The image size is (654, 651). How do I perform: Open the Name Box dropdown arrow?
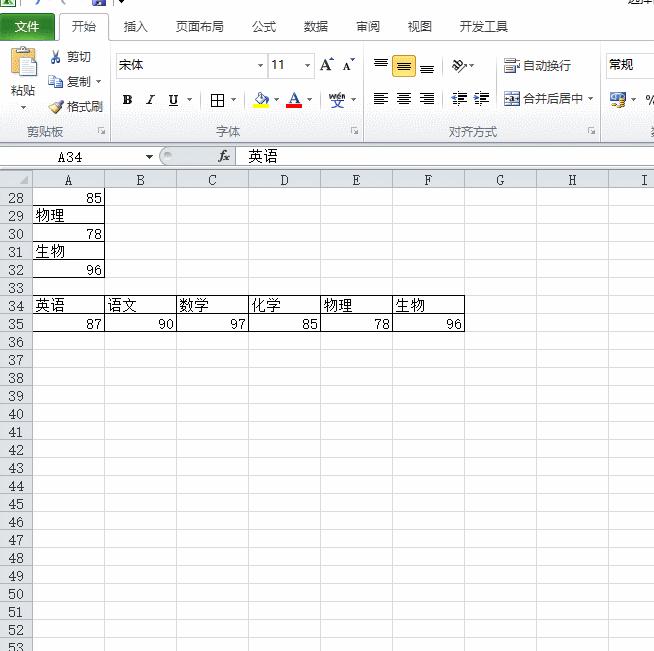(149, 157)
